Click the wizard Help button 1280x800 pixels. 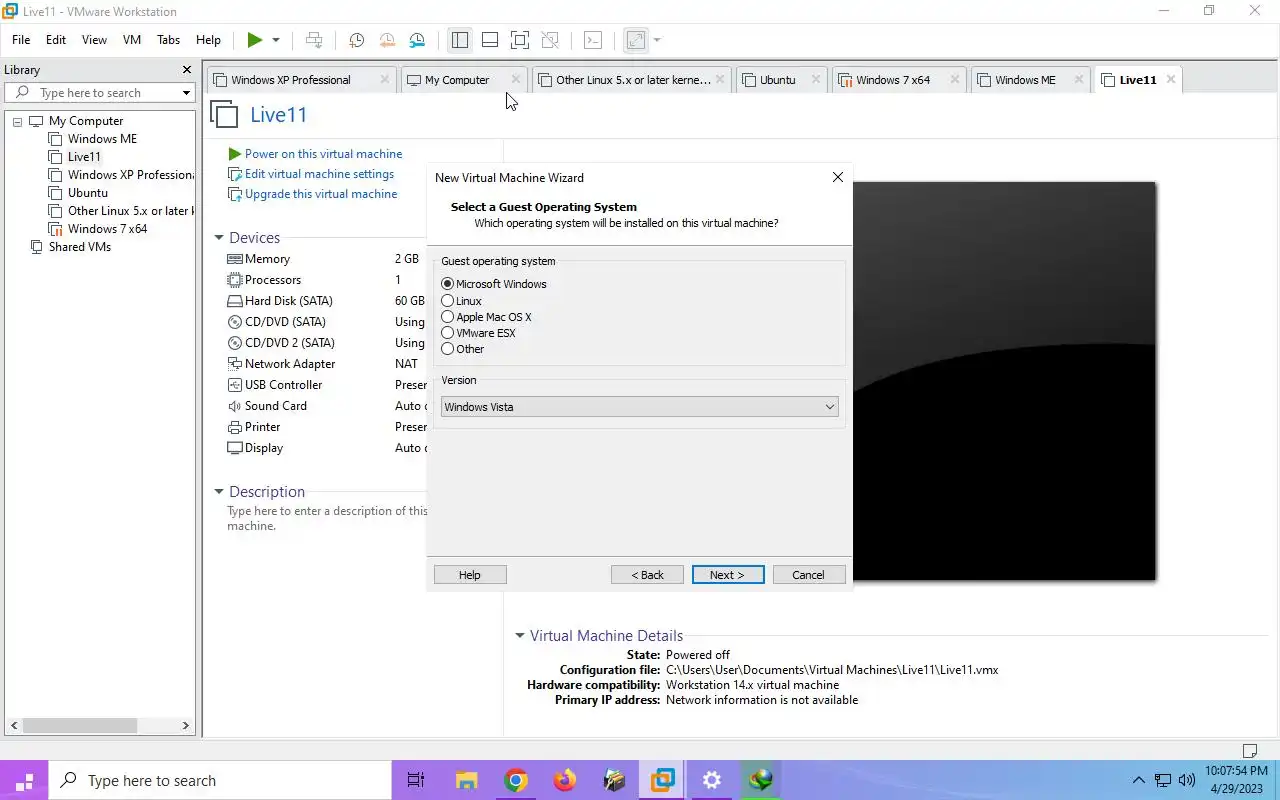(x=470, y=575)
